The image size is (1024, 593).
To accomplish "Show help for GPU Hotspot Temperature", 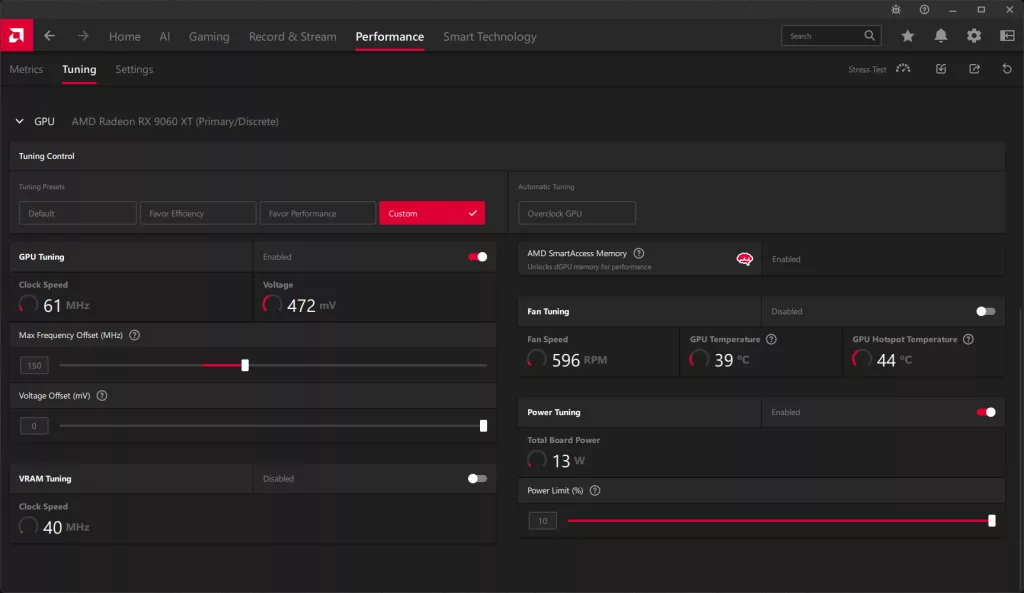I will point(968,340).
